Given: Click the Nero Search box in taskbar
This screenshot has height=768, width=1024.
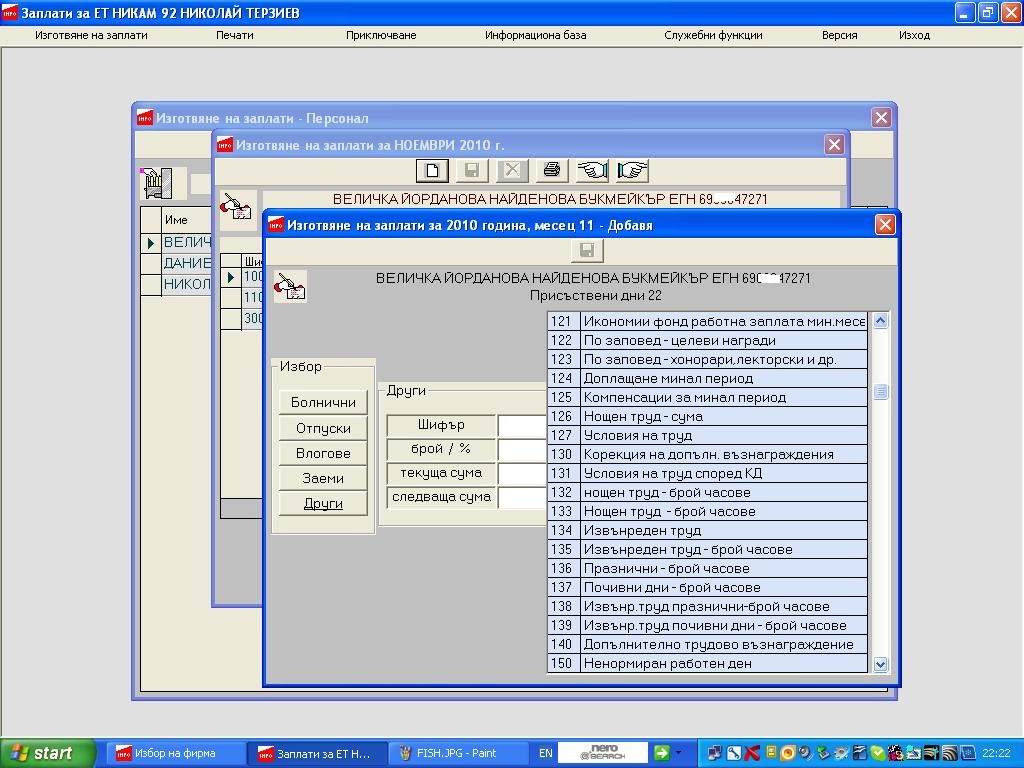Looking at the screenshot, I should coord(604,753).
